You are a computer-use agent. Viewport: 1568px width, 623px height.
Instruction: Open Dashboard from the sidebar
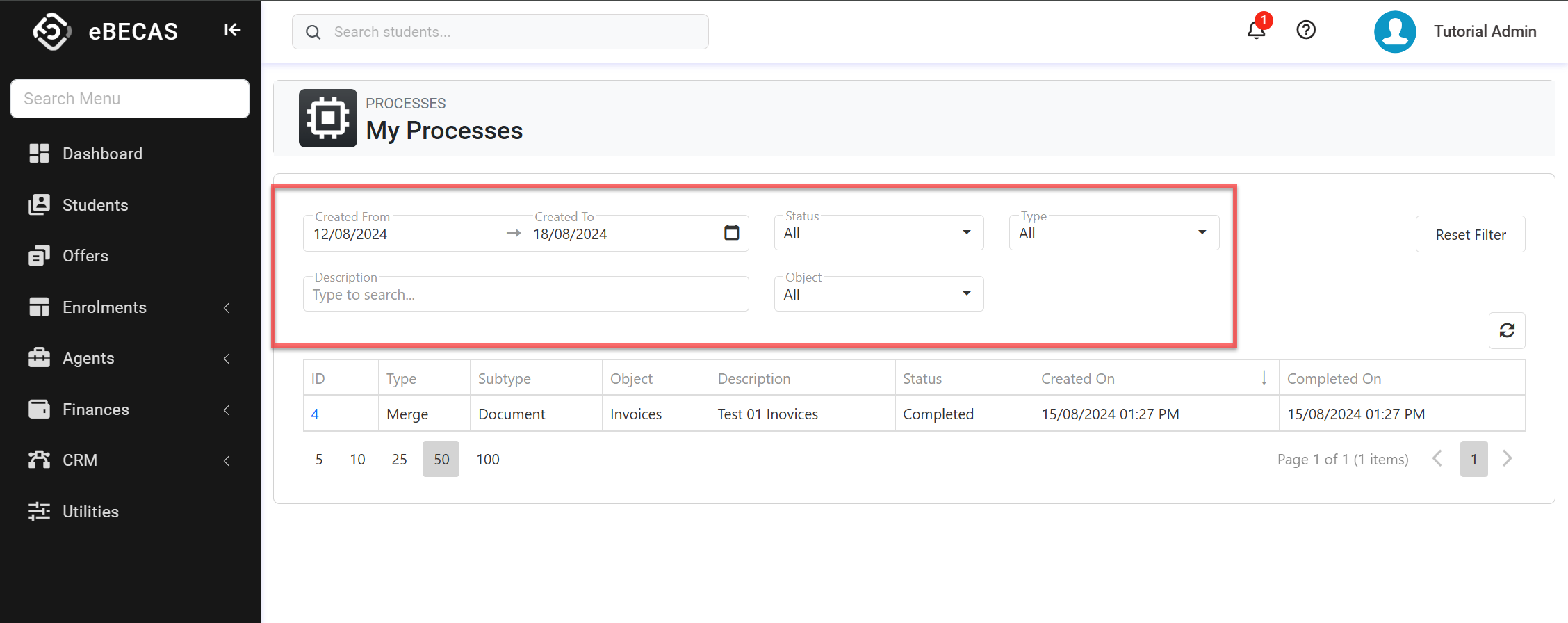pos(102,154)
